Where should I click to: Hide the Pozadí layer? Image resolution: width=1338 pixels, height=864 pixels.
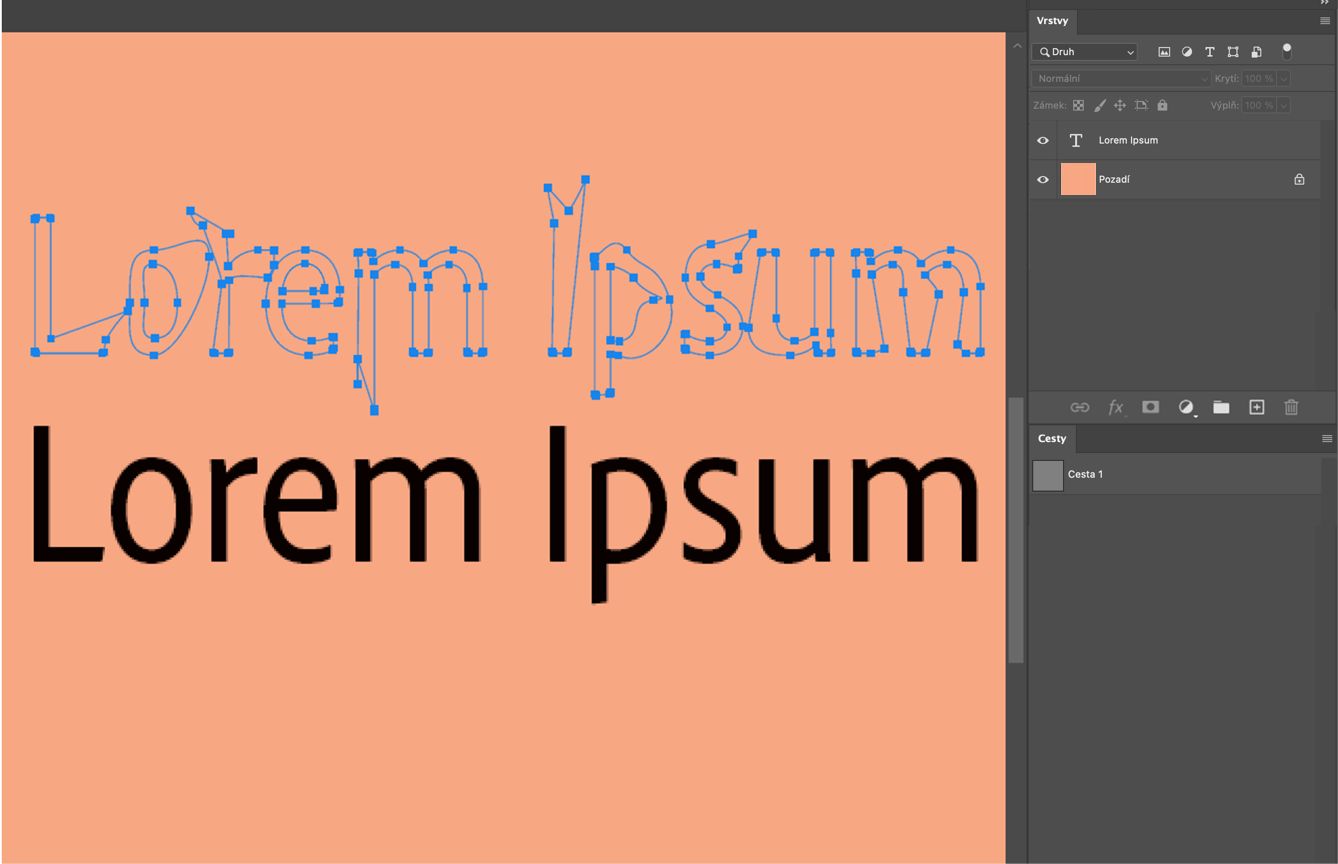pyautogui.click(x=1043, y=180)
